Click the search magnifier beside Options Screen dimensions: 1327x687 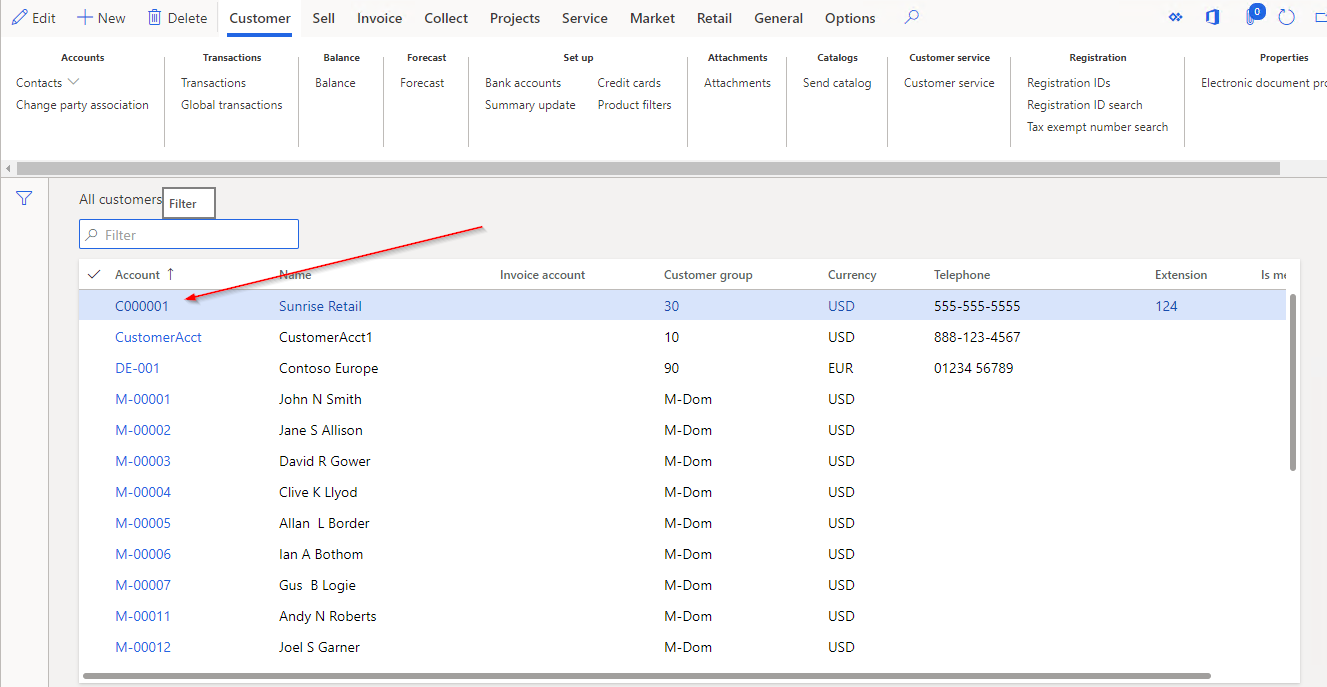click(910, 17)
